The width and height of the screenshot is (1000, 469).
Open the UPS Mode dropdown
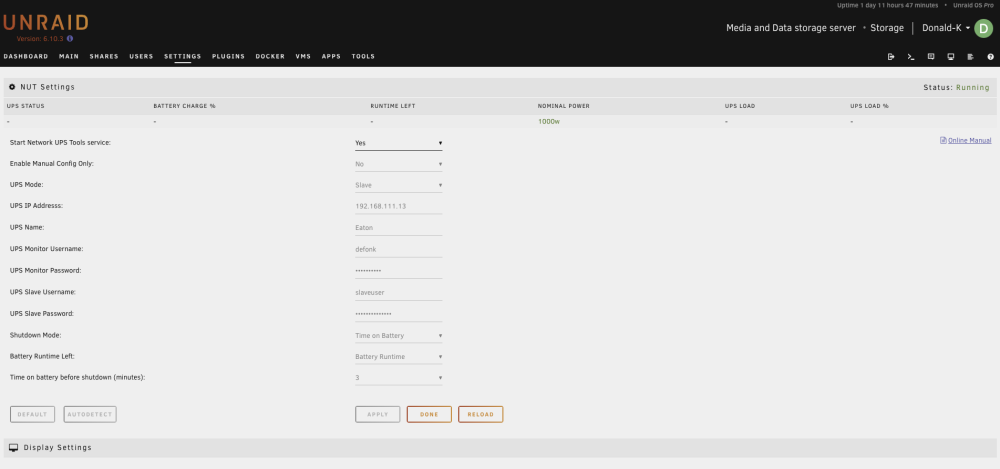point(399,185)
